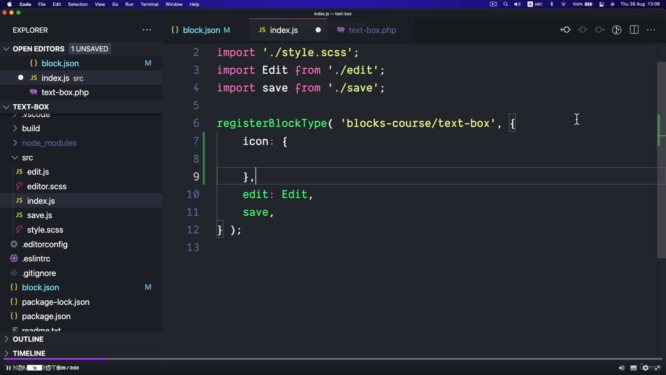Image resolution: width=666 pixels, height=375 pixels.
Task: Expand the Outline panel
Action: (x=6, y=339)
